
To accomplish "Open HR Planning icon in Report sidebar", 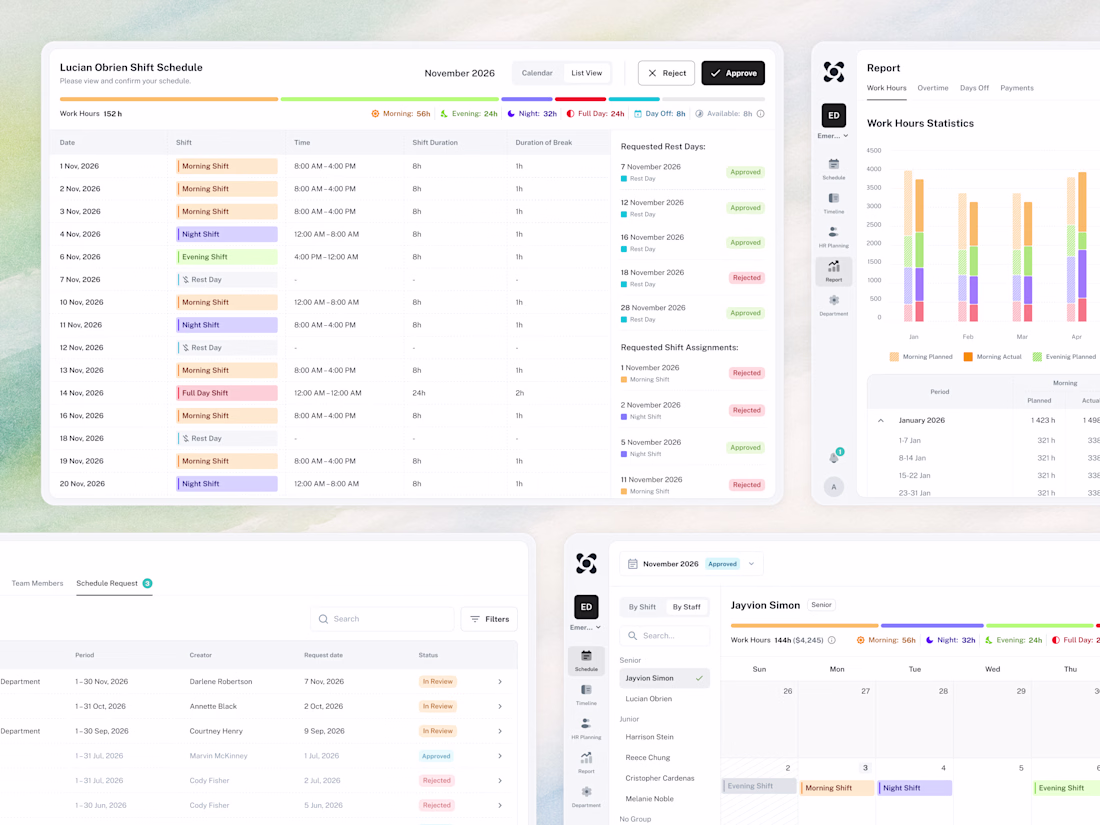I will click(833, 236).
